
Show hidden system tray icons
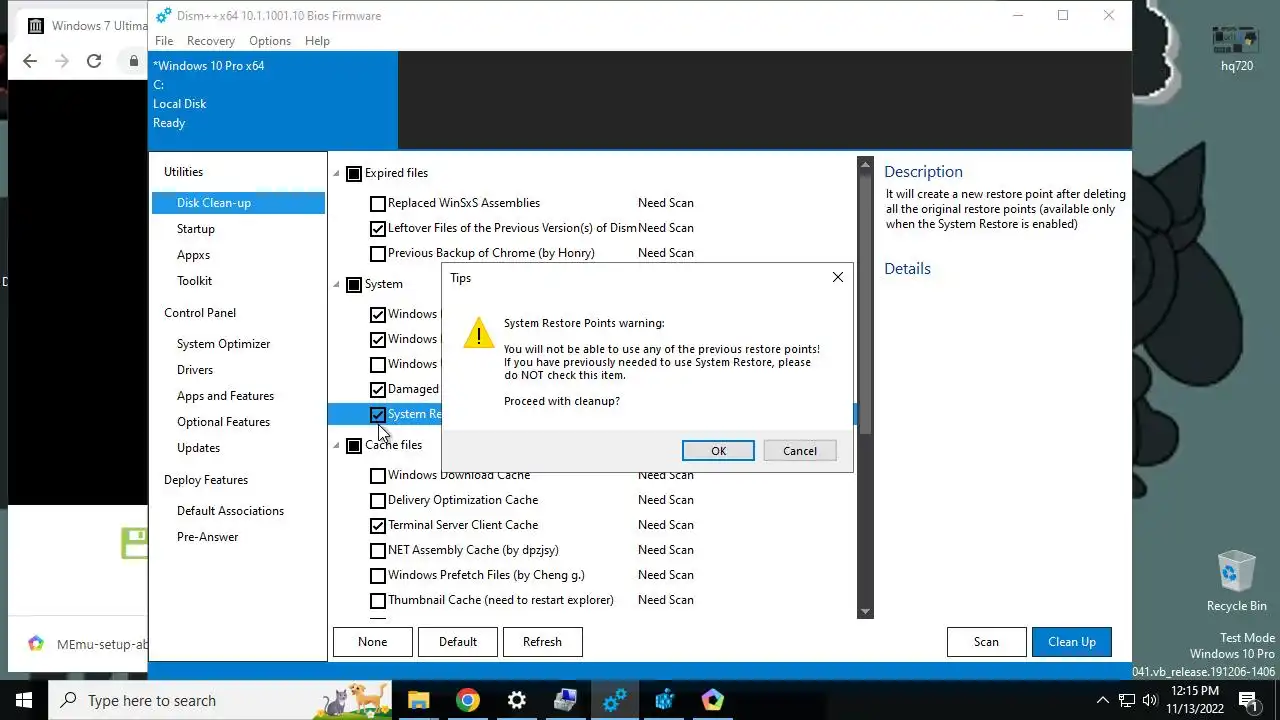click(1103, 700)
